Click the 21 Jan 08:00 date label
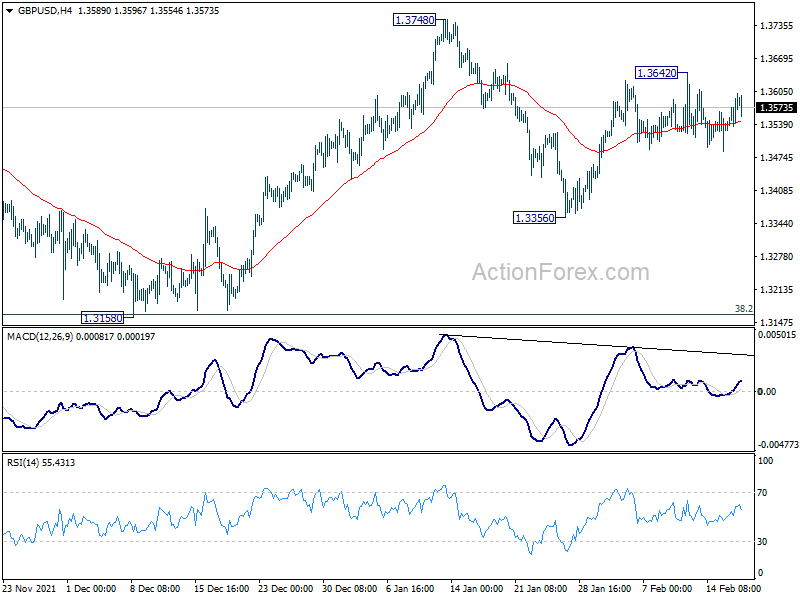 coord(540,588)
